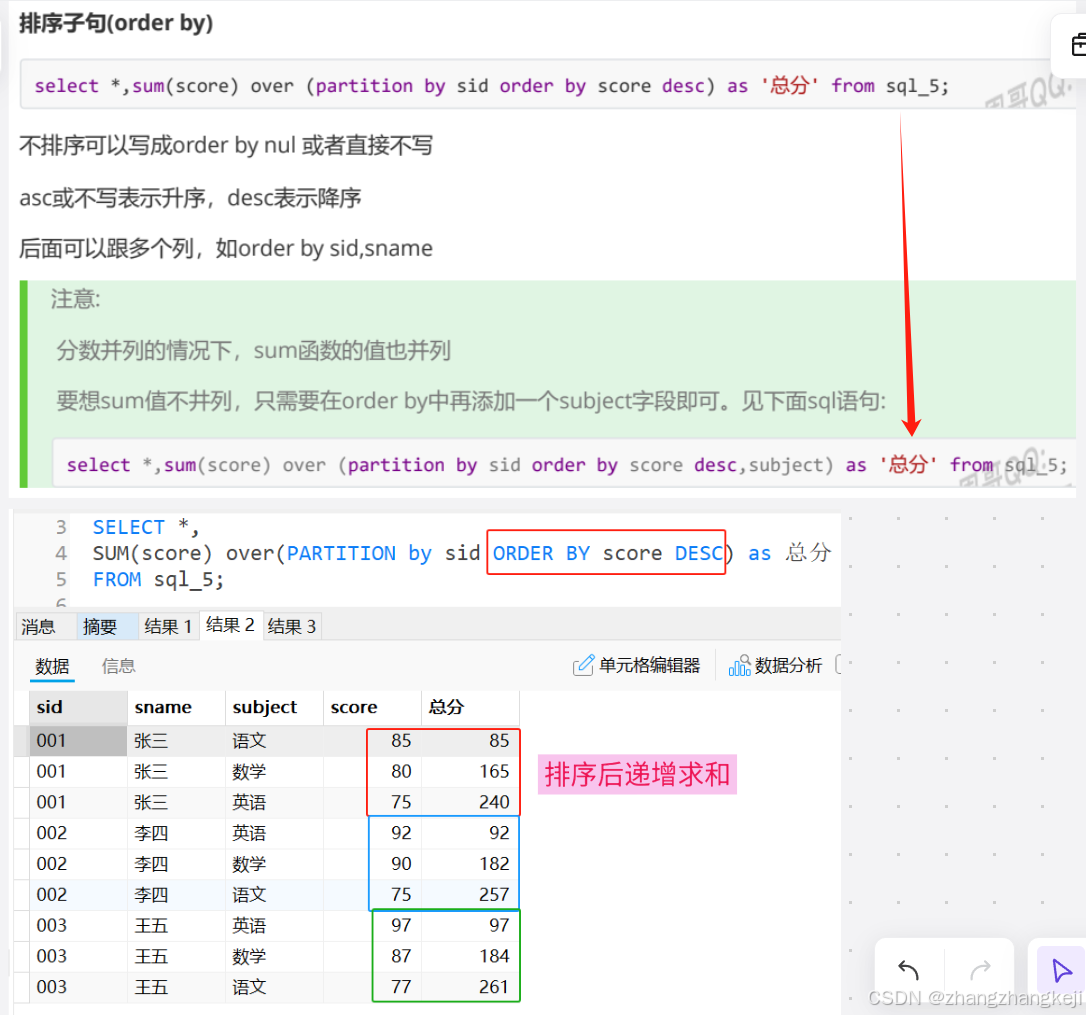The image size is (1086, 1015).
Task: Click the 排序子句(order by) heading
Action: click(116, 23)
